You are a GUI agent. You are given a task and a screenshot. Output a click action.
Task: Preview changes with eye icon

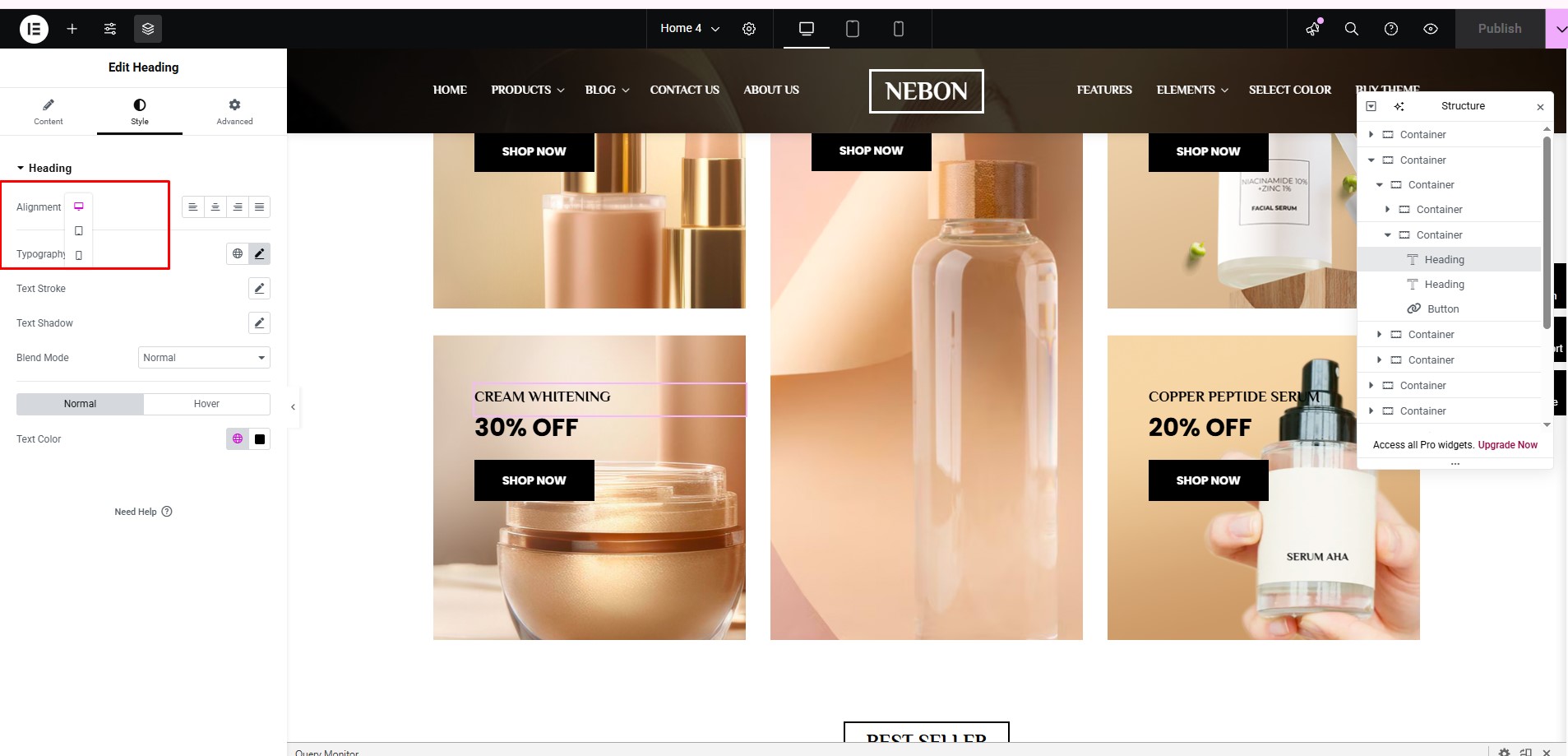click(1431, 29)
